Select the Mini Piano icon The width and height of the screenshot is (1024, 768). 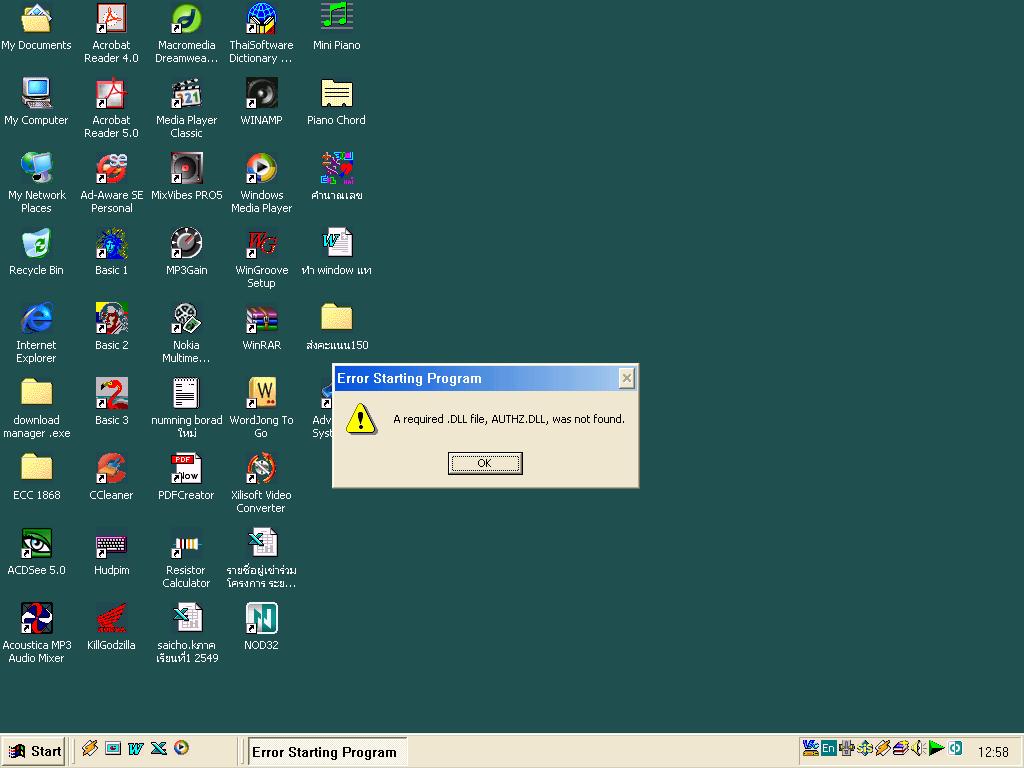336,27
